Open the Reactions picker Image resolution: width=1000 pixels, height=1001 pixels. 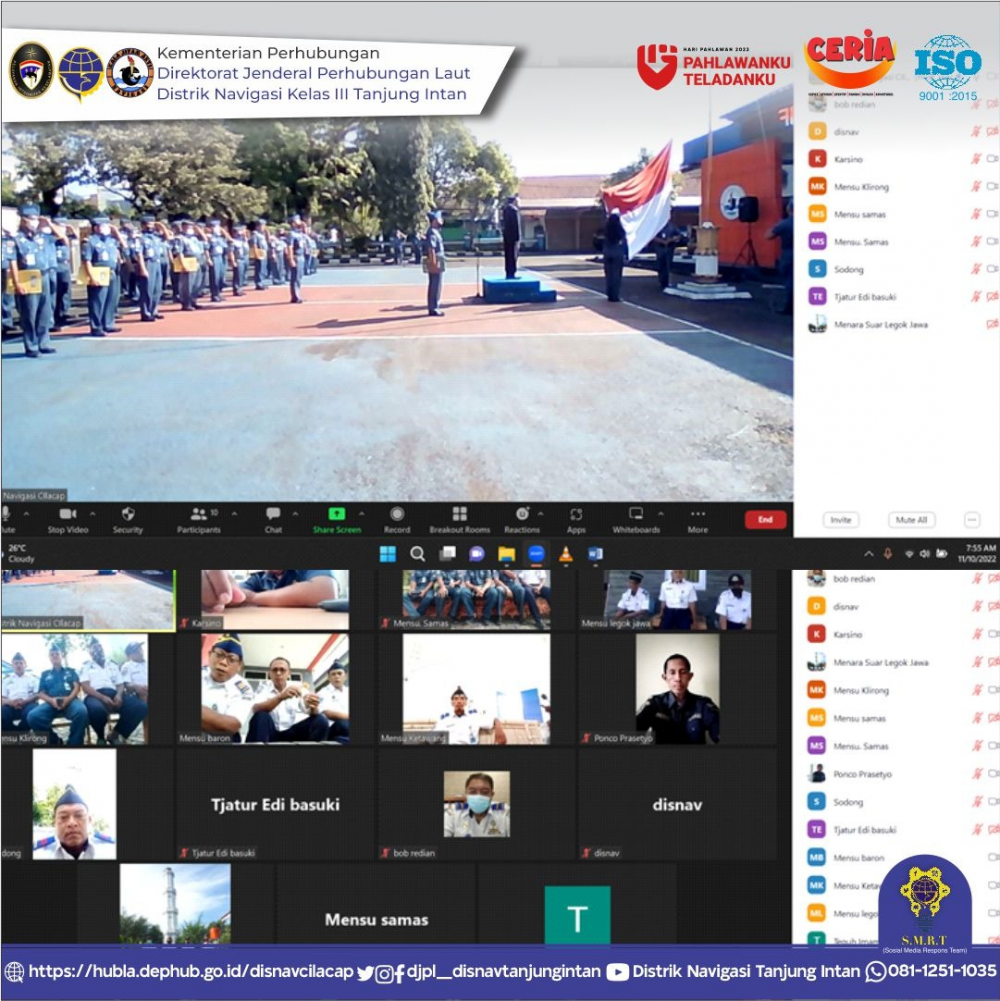tap(522, 520)
